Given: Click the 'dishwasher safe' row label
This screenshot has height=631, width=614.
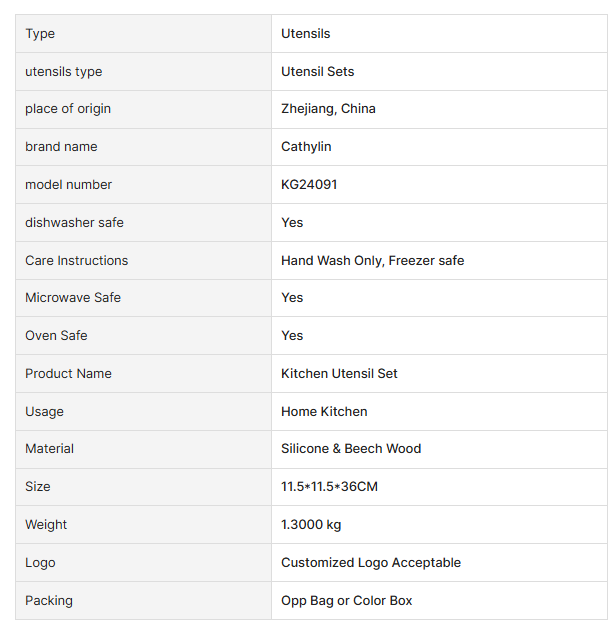Looking at the screenshot, I should [75, 223].
